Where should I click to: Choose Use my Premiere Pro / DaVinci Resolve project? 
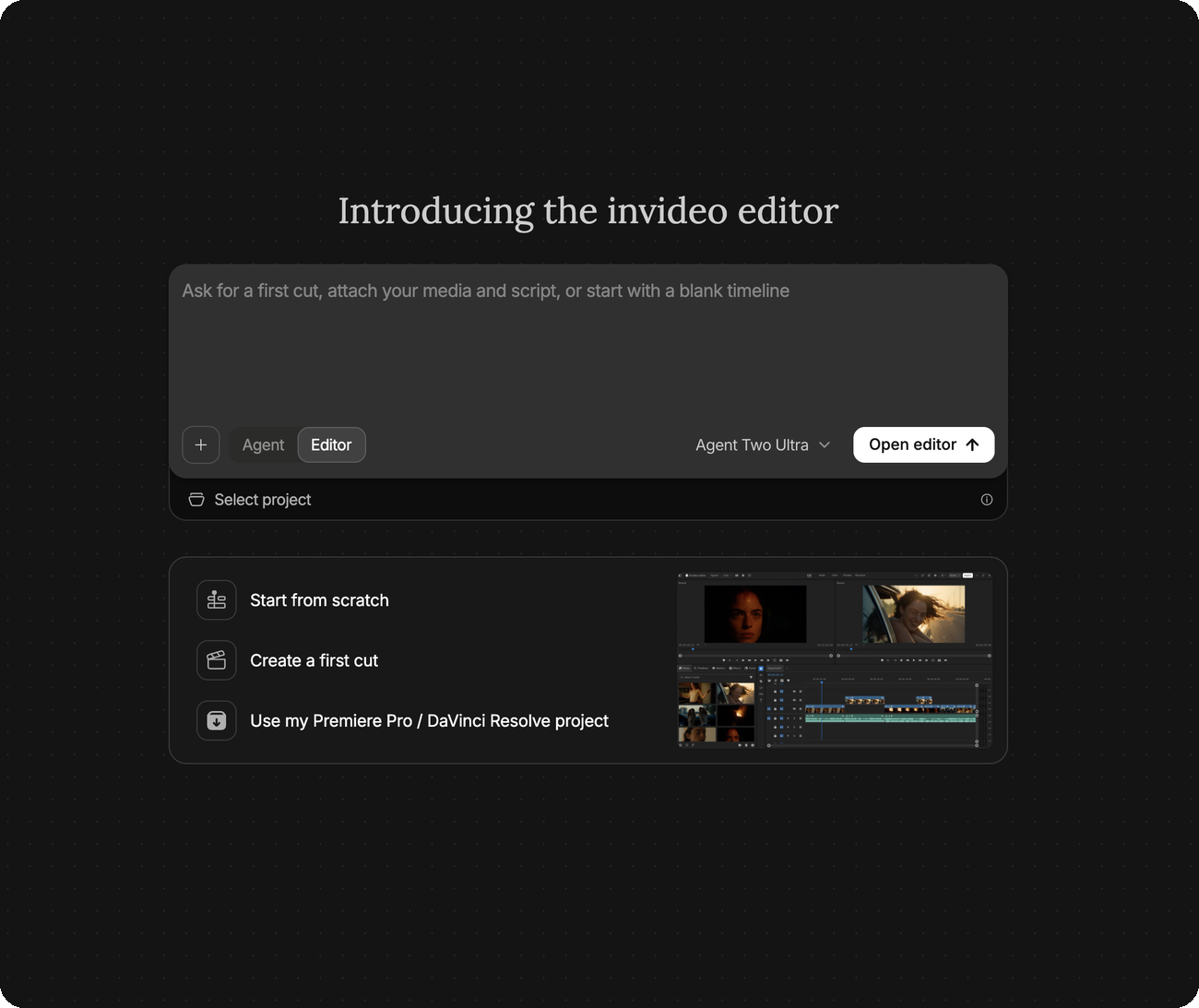[429, 721]
